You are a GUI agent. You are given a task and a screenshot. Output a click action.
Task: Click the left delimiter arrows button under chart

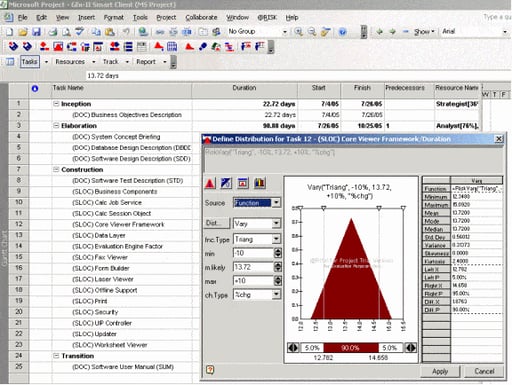(293, 348)
